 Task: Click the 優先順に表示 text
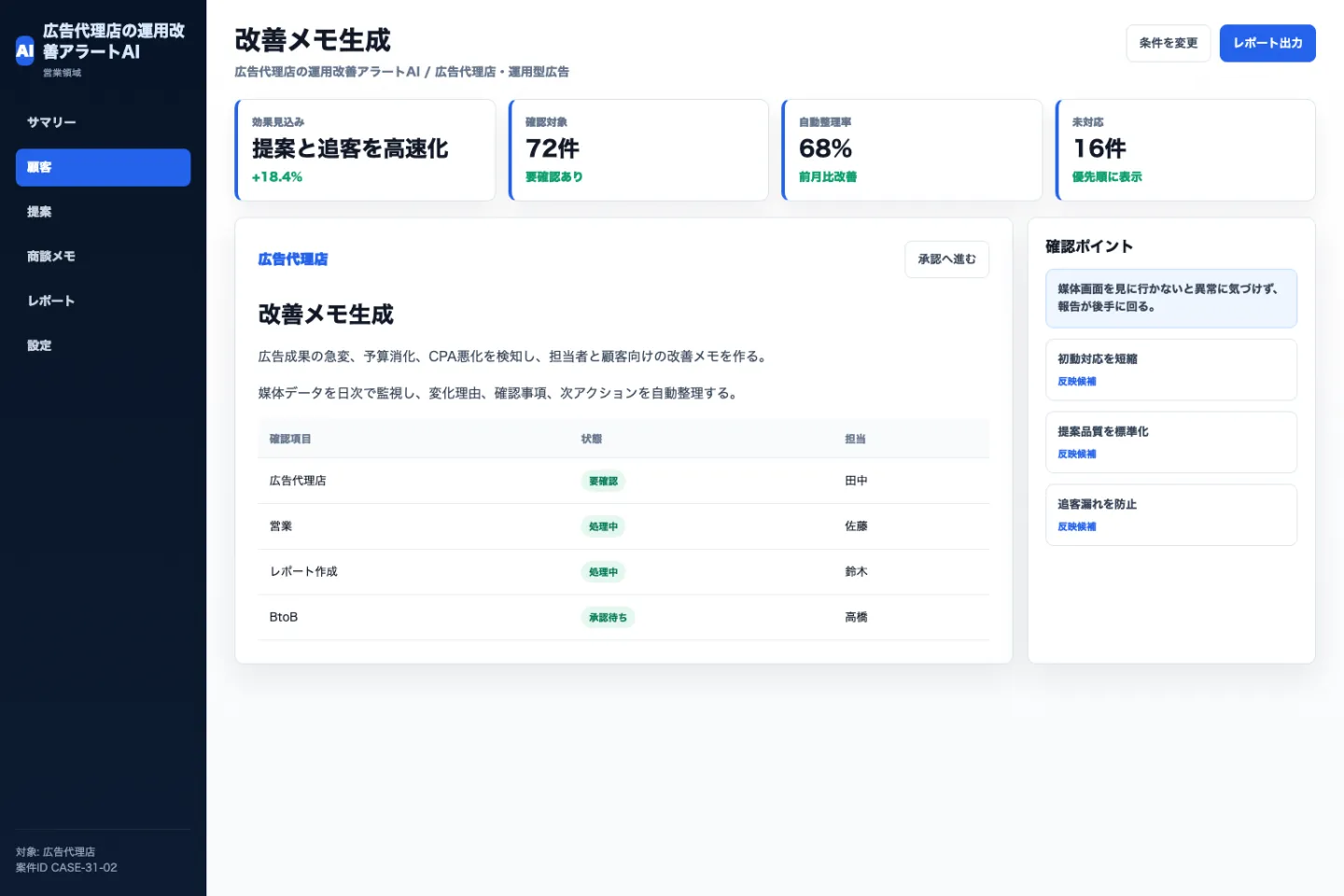pyautogui.click(x=1107, y=176)
